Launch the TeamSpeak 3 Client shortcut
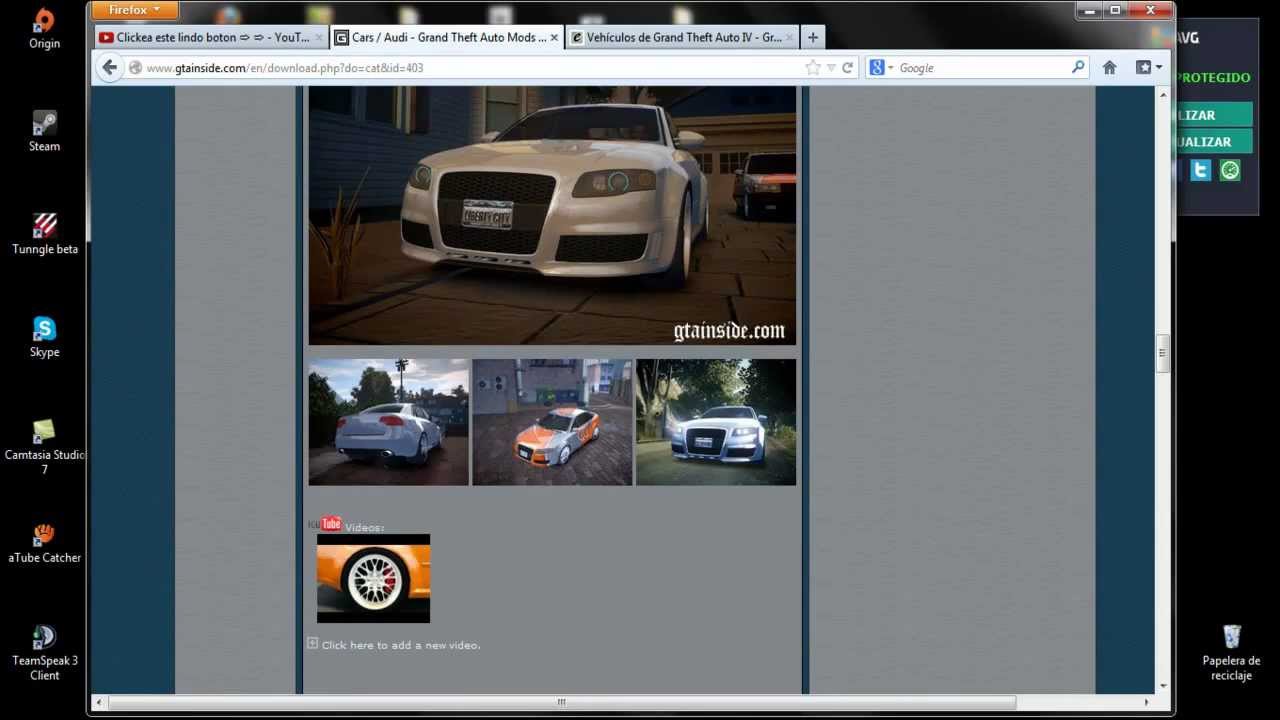The width and height of the screenshot is (1280, 720). (44, 653)
